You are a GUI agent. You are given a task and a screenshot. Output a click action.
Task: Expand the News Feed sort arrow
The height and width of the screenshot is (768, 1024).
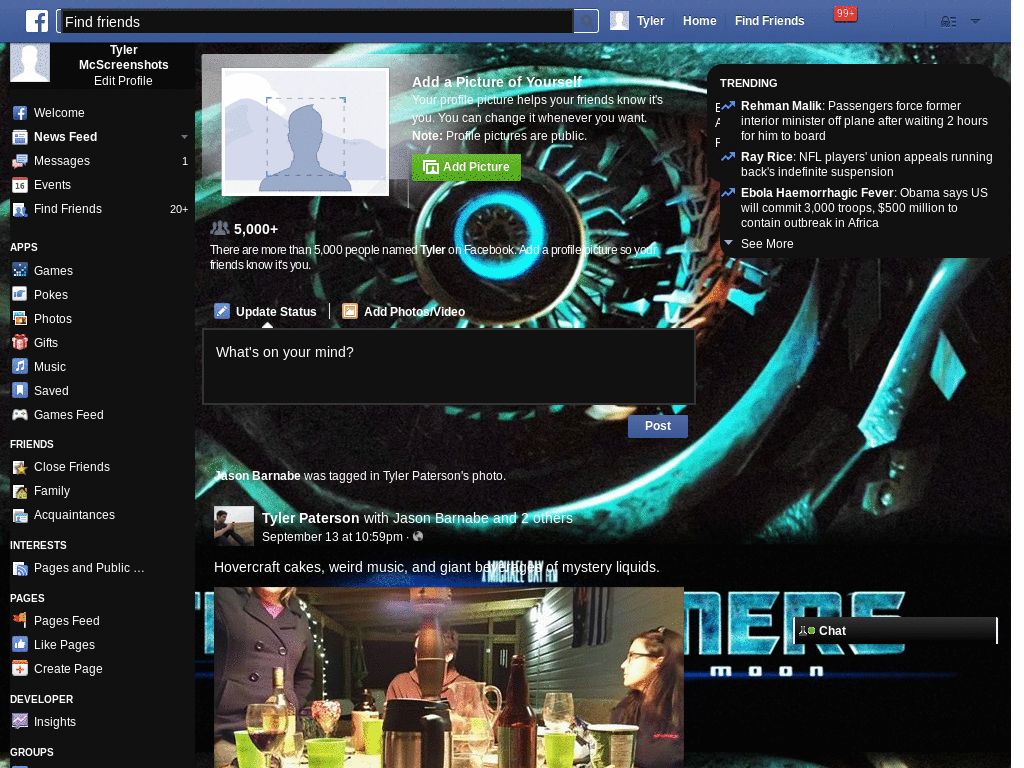click(184, 136)
